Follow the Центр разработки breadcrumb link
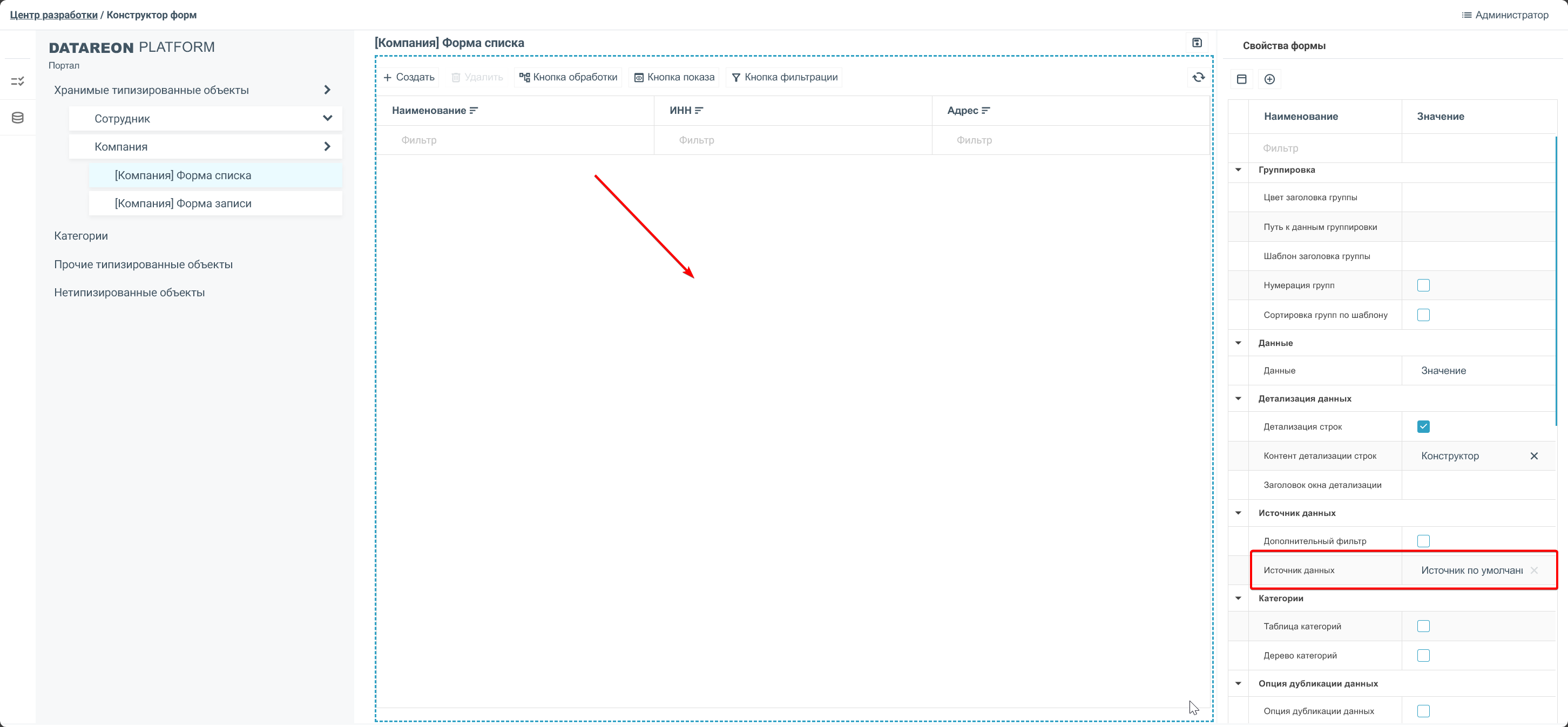 pos(53,15)
